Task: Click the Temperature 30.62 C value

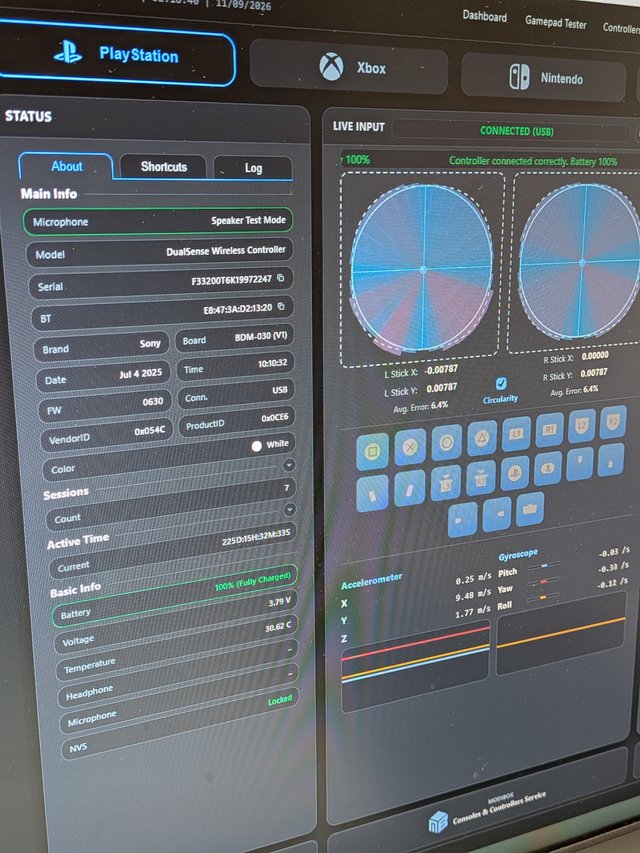Action: click(x=278, y=627)
